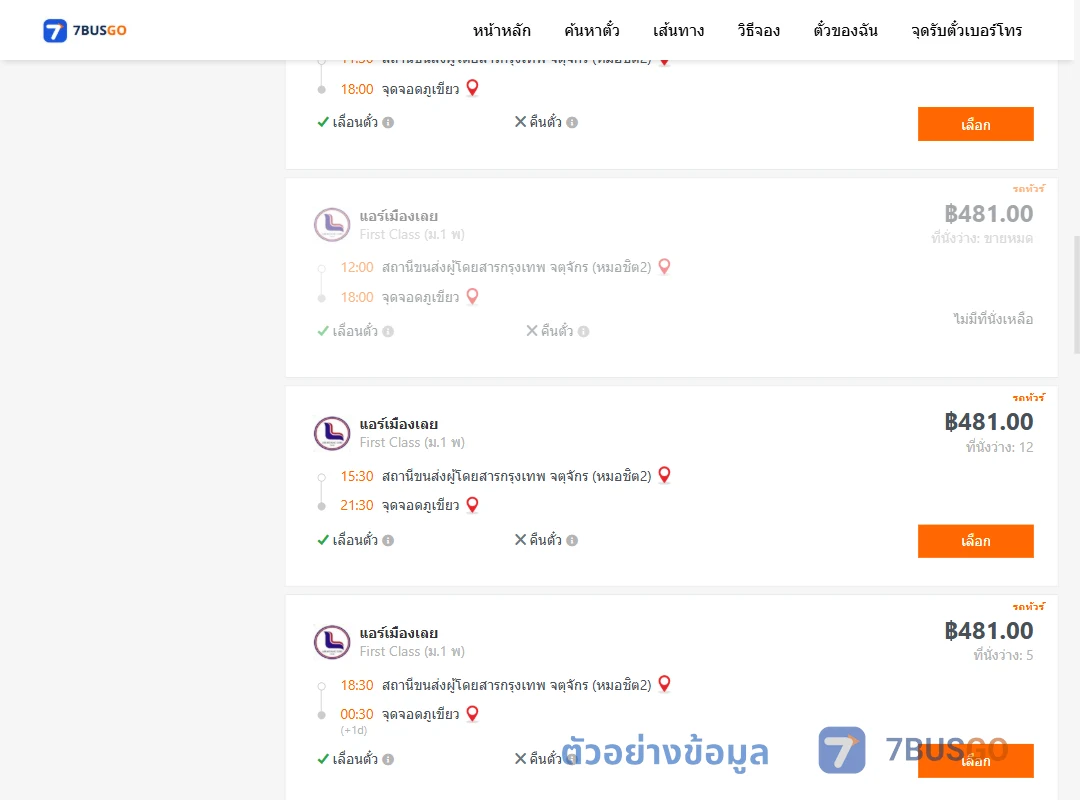Click the รถทัวร์ tag on 15:30 trip card
This screenshot has height=800, width=1080.
point(1028,398)
